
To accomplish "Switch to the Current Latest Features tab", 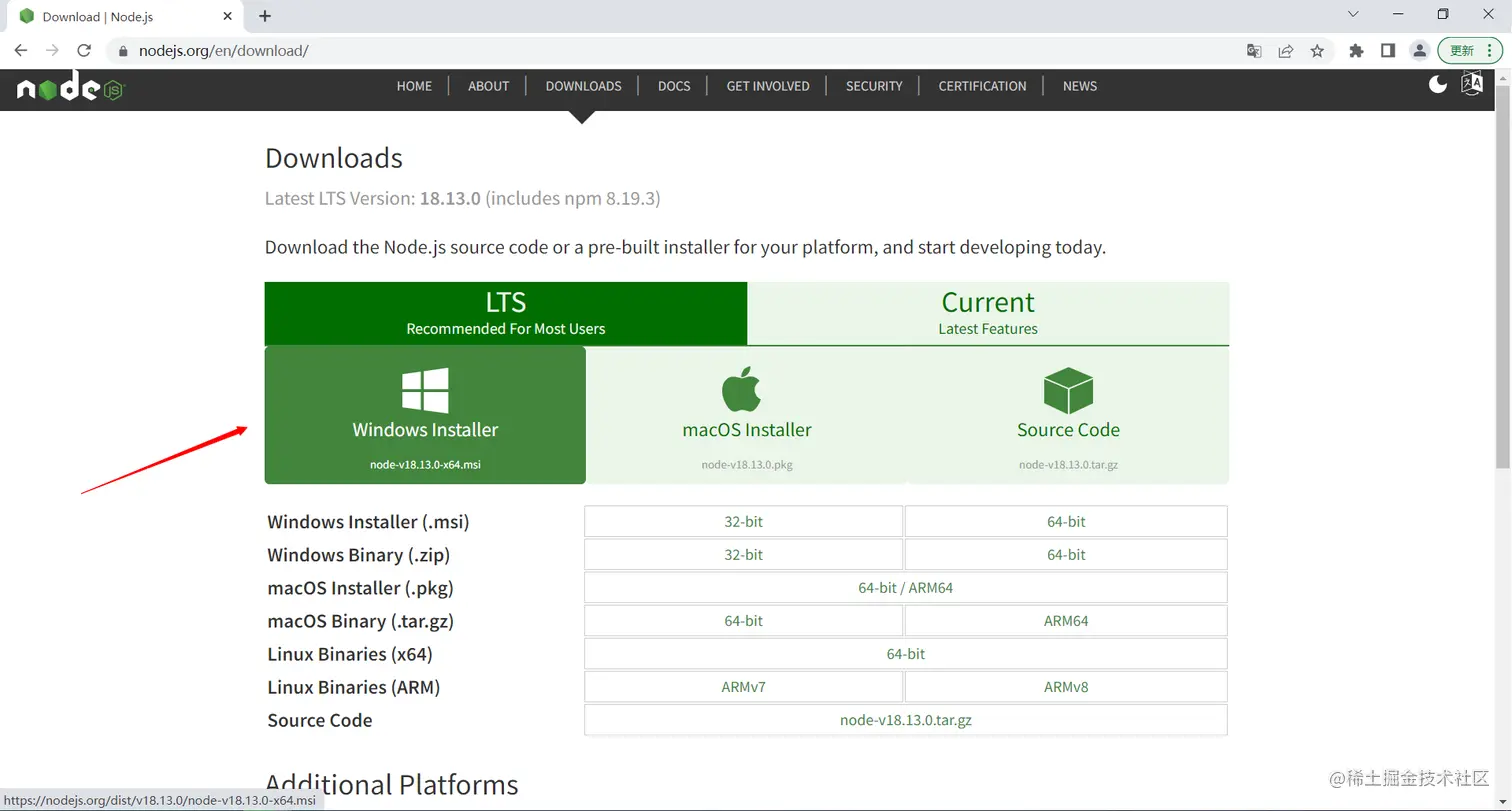I will click(988, 313).
